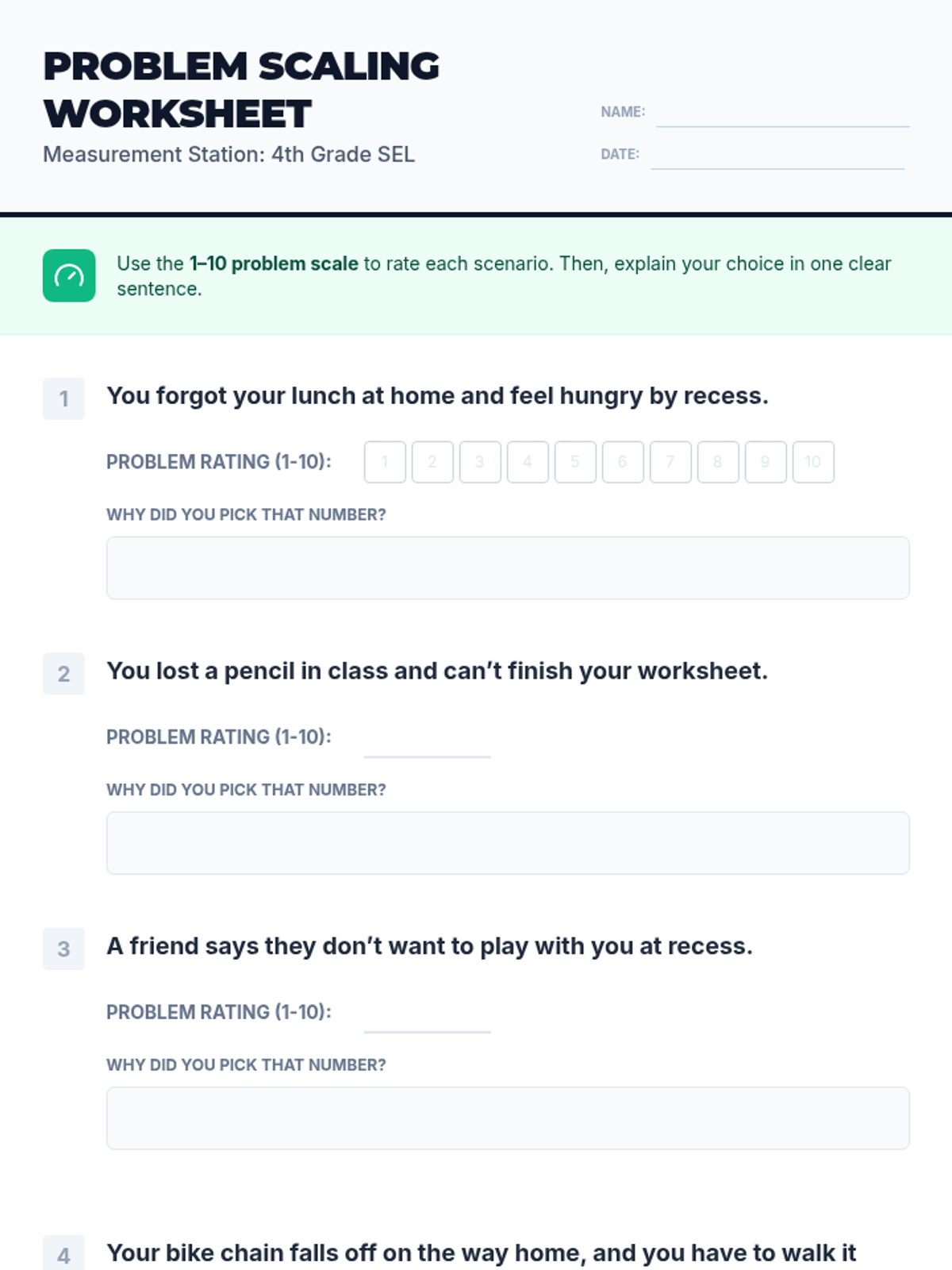This screenshot has width=952, height=1270.
Task: Choose rating 5 in the problem rating row
Action: coord(575,462)
